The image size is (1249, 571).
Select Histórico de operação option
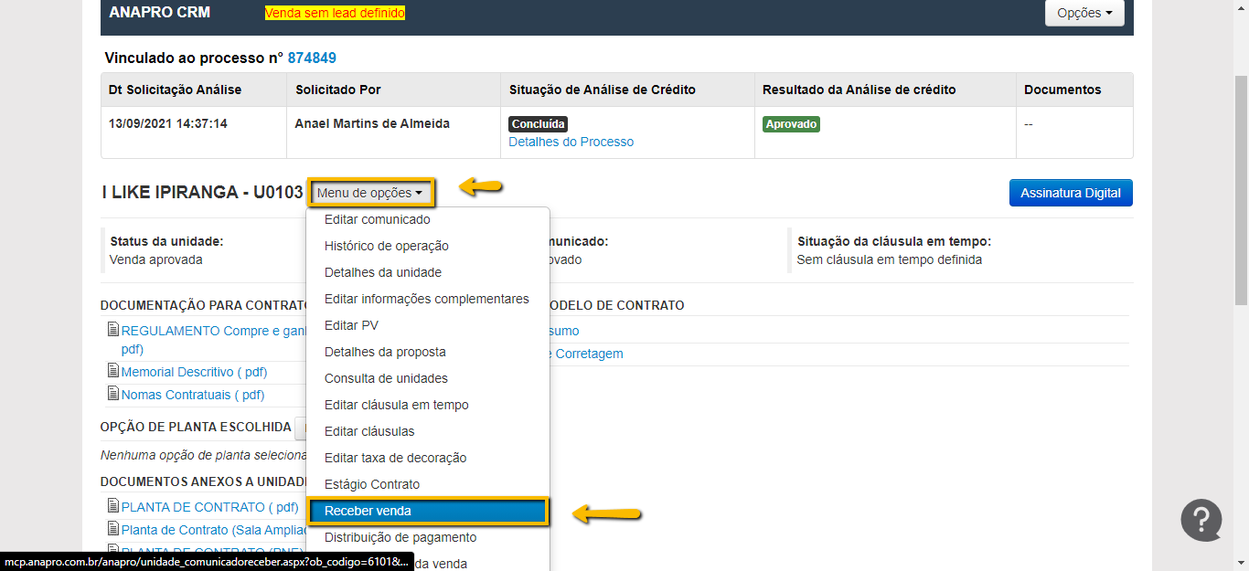(x=386, y=246)
